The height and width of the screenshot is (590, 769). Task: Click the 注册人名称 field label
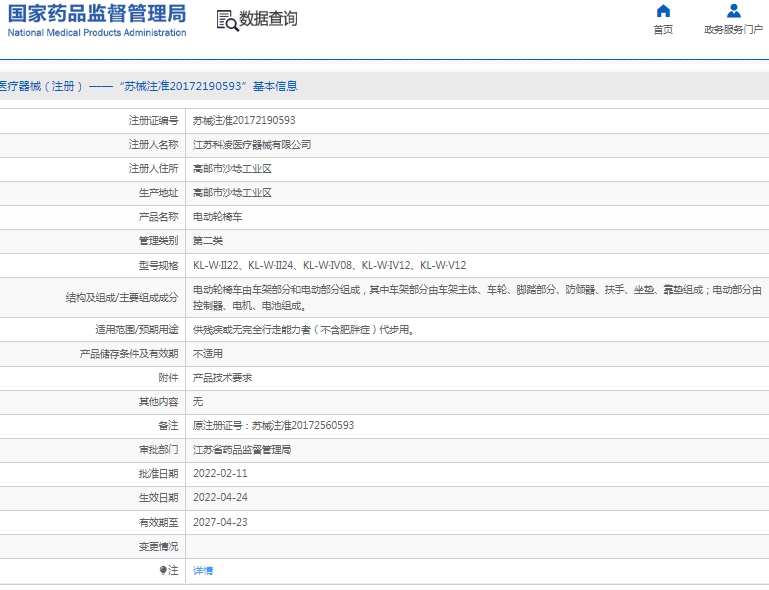click(x=154, y=145)
